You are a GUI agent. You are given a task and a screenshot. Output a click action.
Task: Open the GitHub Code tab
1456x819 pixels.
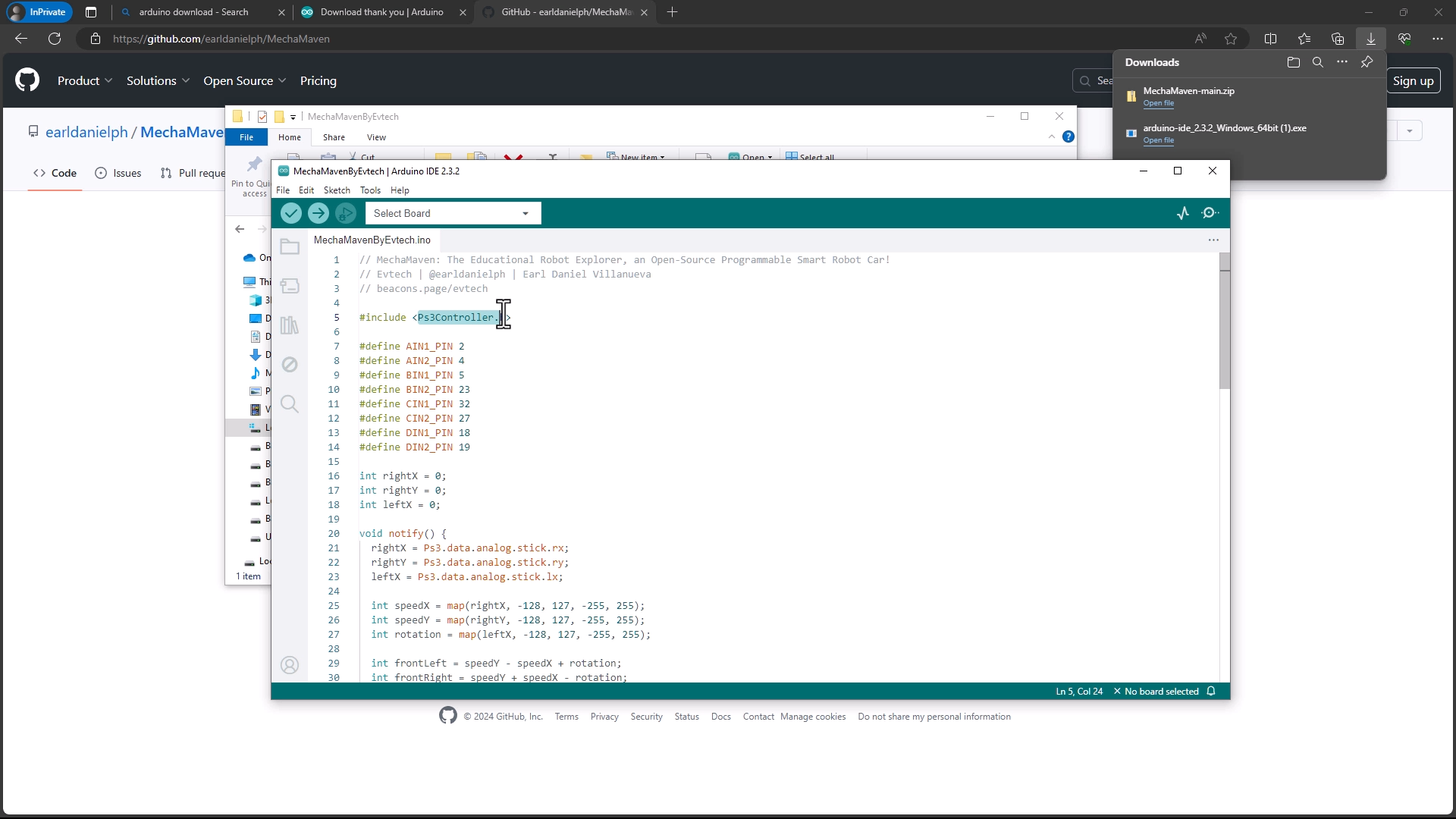coord(55,173)
